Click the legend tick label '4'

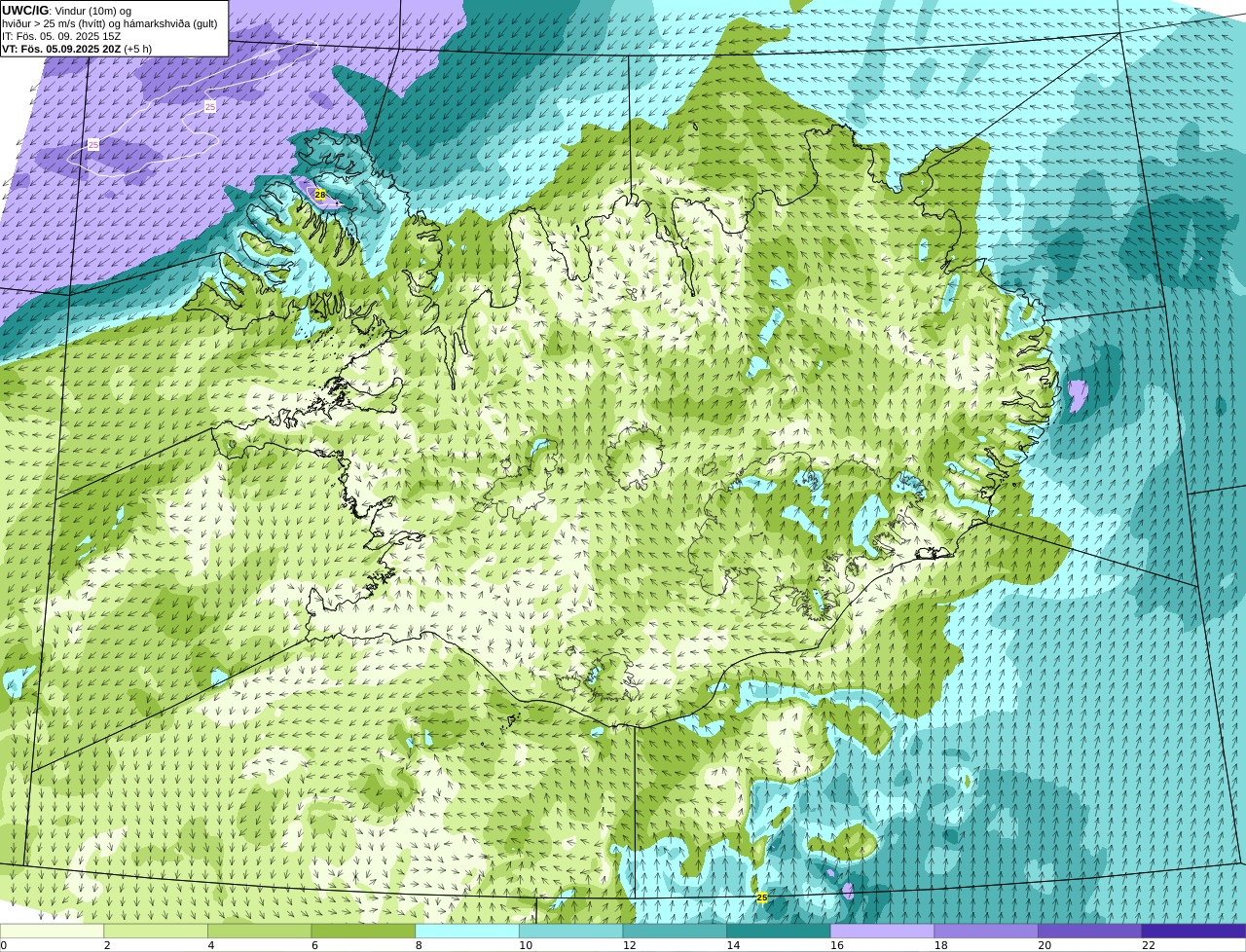coord(211,945)
